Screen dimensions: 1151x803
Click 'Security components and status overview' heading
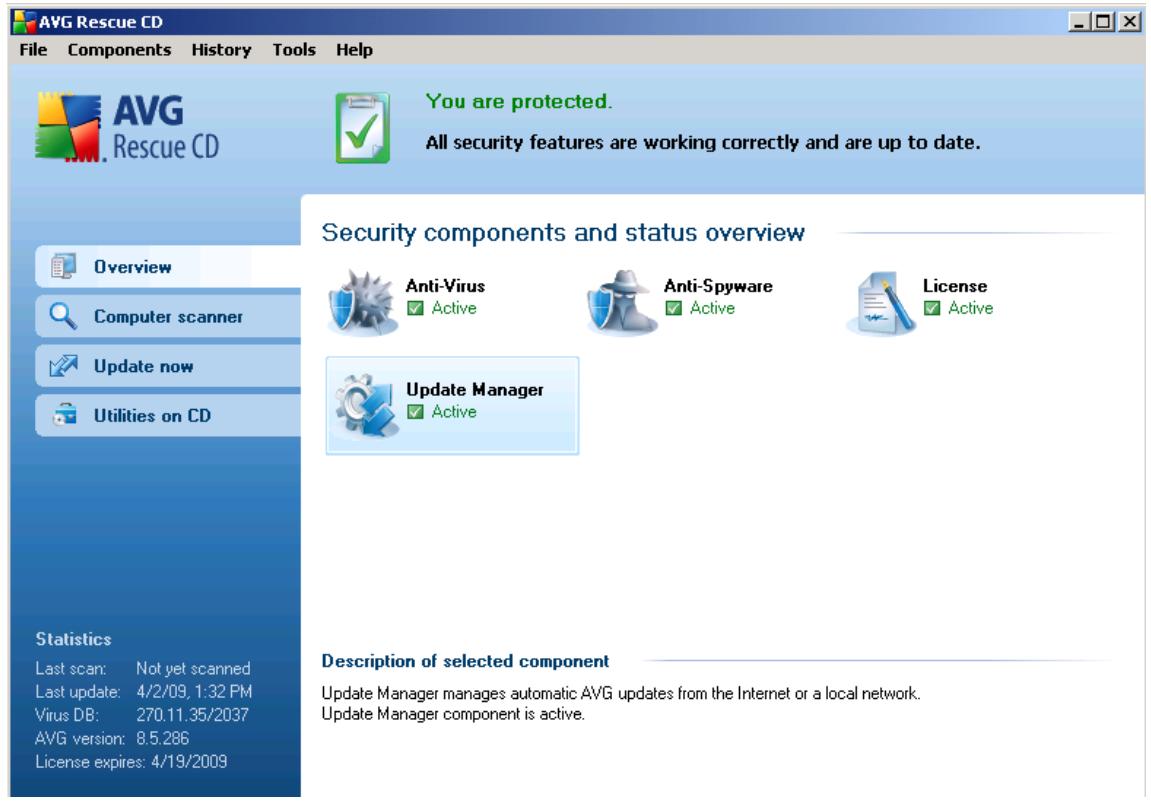click(x=563, y=233)
